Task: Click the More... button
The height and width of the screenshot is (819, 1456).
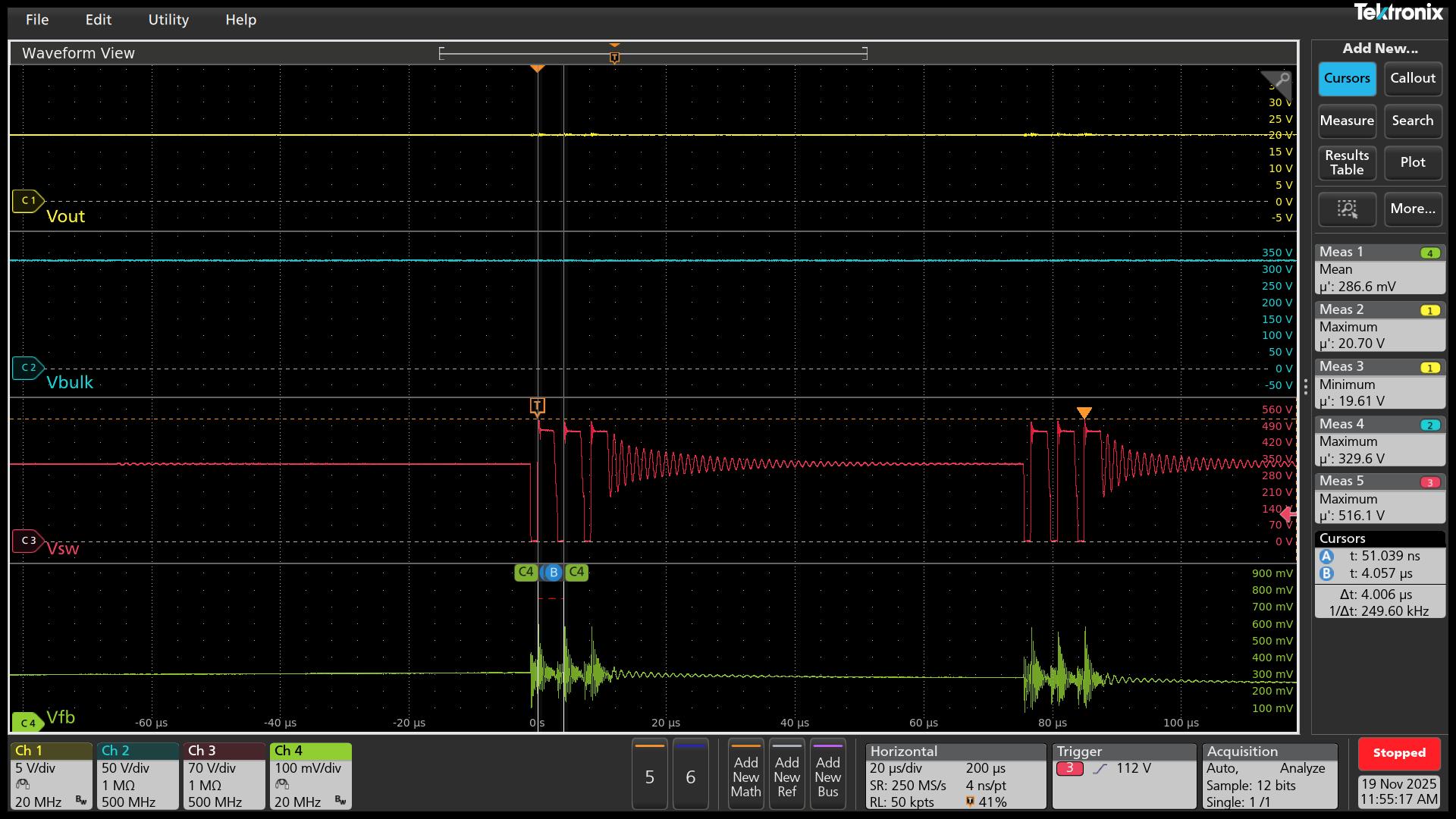Action: click(x=1412, y=209)
